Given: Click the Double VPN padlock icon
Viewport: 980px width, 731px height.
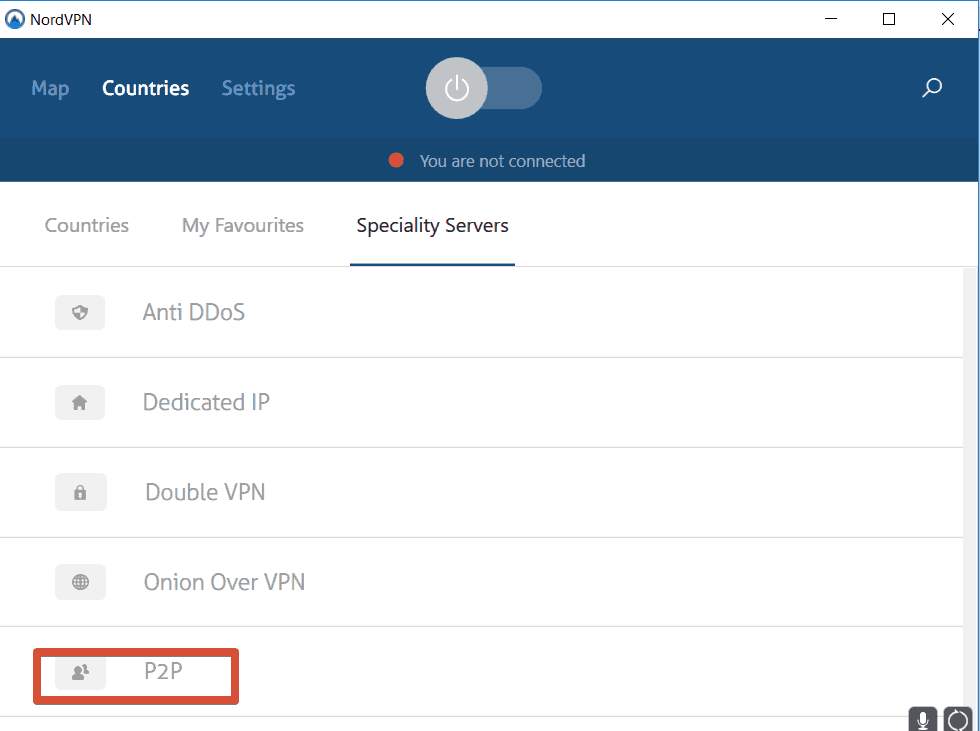Looking at the screenshot, I should pos(81,492).
